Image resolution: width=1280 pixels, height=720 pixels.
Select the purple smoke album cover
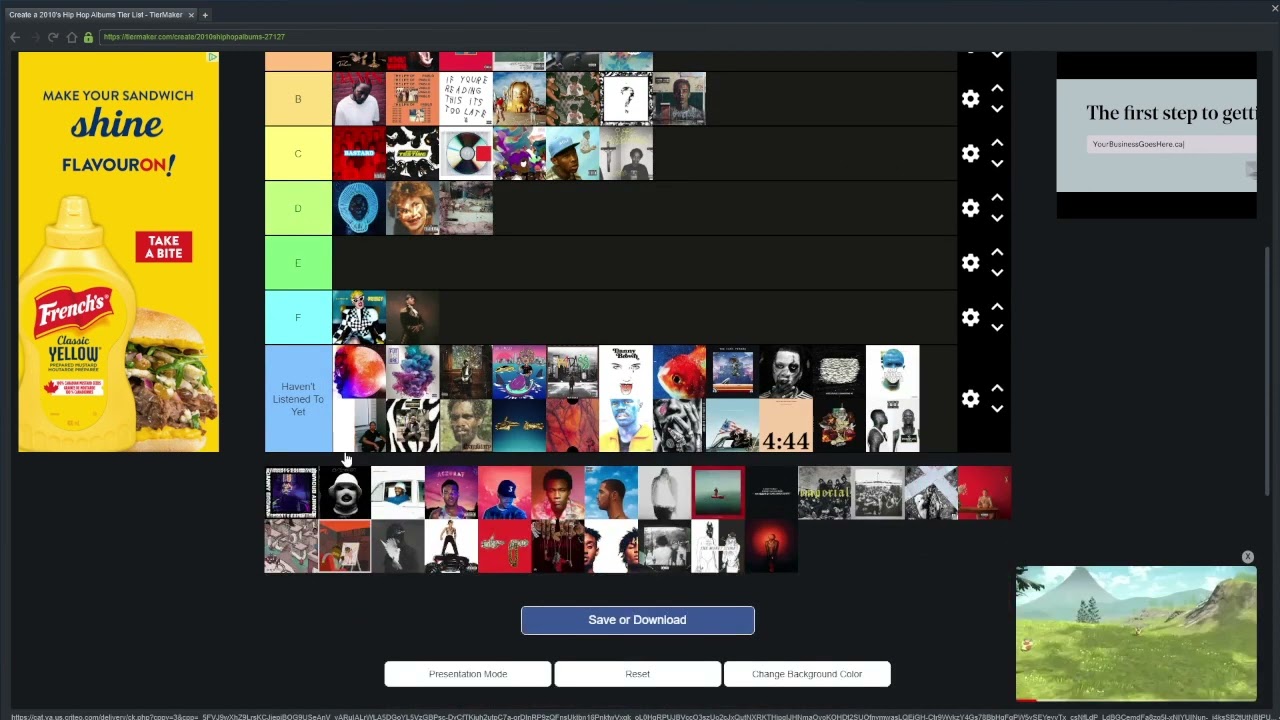[x=412, y=372]
